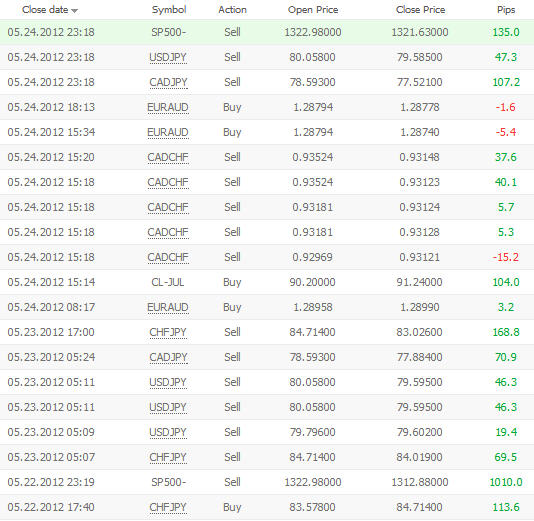Screen dimensions: 534x521
Task: Select pips value 3.2
Action: pos(506,307)
